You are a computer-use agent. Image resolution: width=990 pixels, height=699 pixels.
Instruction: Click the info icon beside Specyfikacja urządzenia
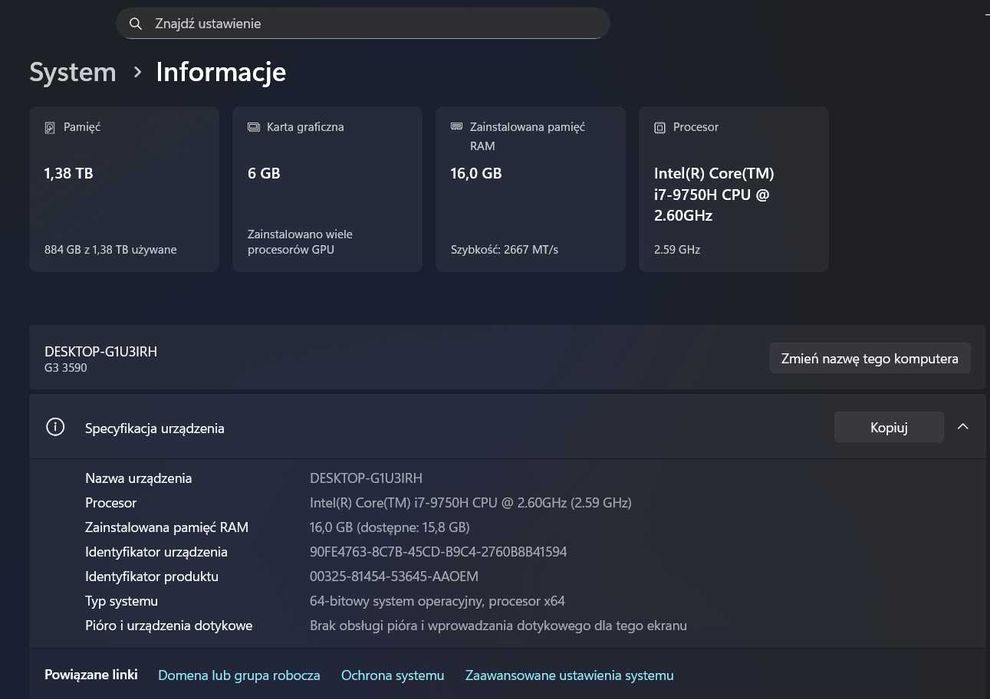pyautogui.click(x=56, y=427)
